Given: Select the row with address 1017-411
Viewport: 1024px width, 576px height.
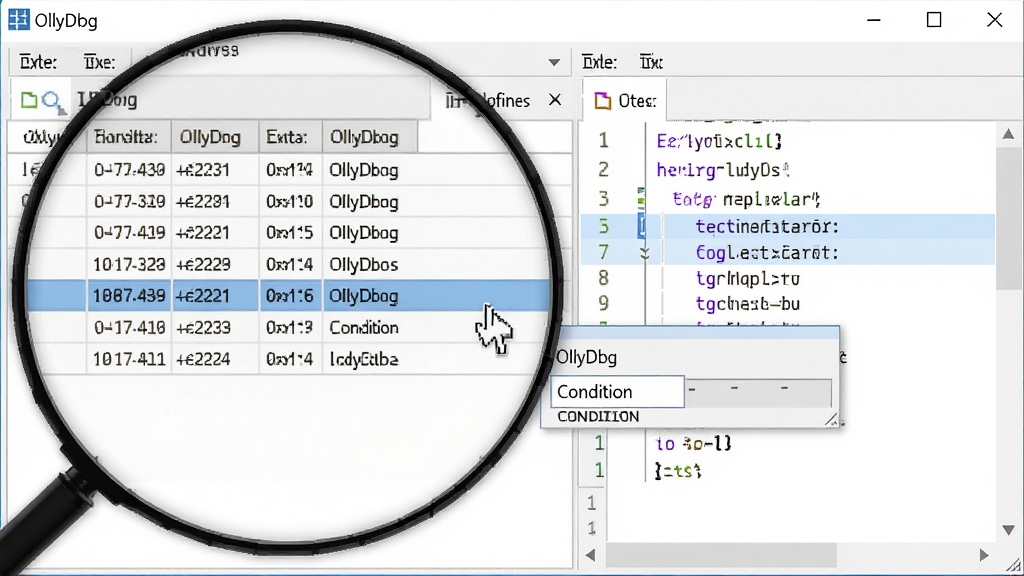Looking at the screenshot, I should coord(287,359).
